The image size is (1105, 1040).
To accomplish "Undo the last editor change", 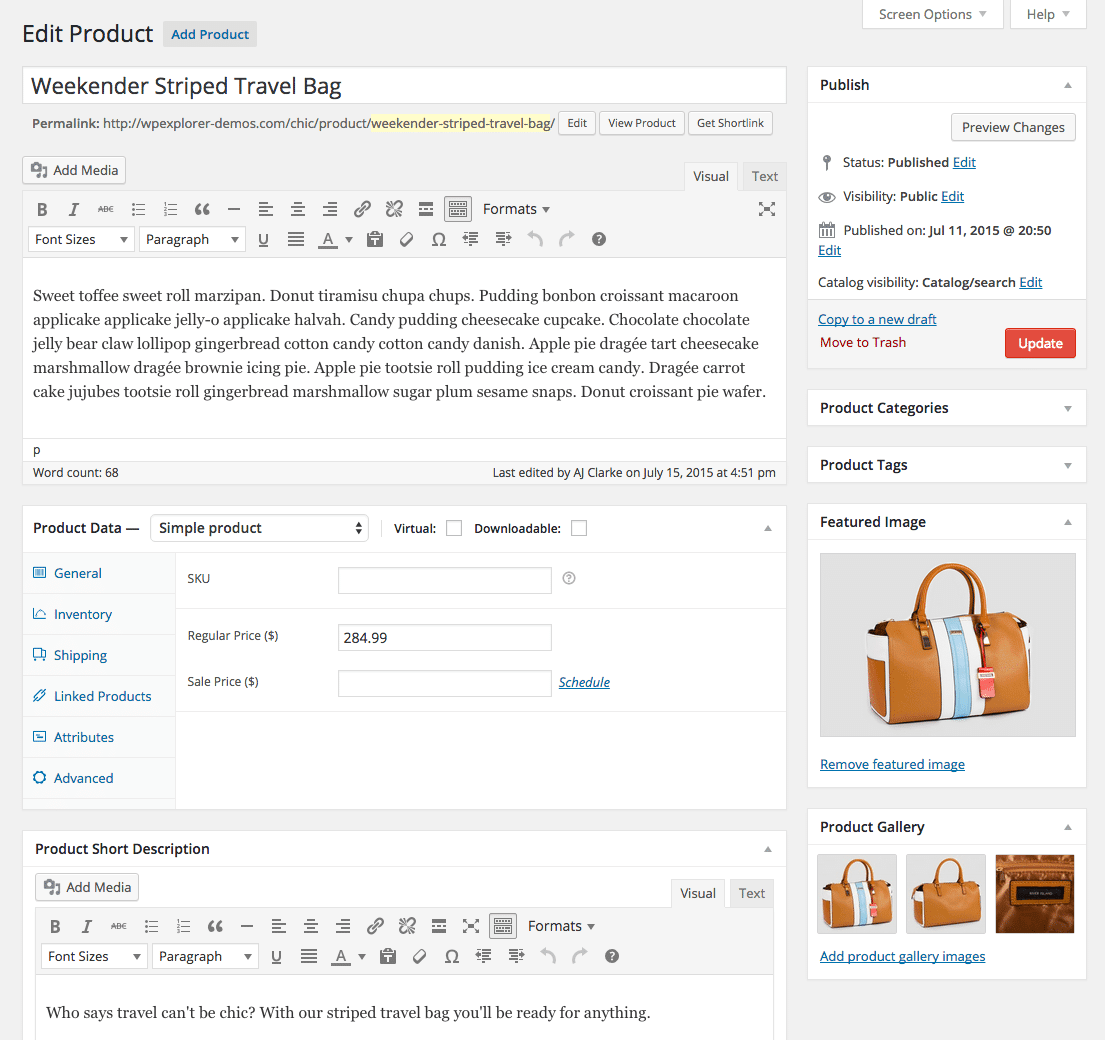I will tap(535, 239).
